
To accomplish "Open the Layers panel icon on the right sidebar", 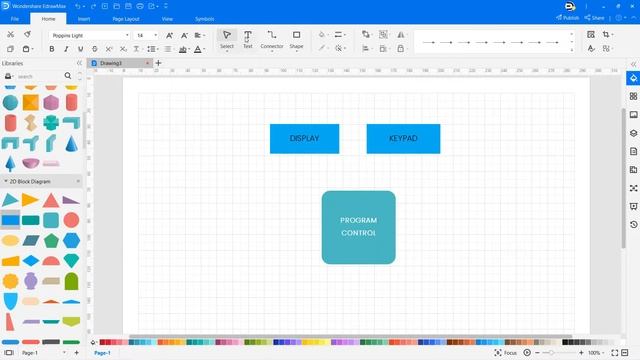I will (x=633, y=133).
